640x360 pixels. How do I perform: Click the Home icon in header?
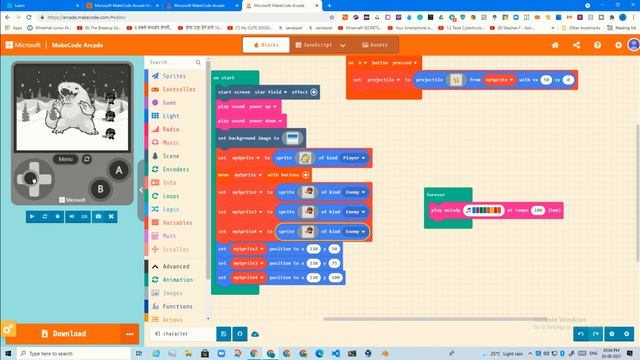coord(555,45)
